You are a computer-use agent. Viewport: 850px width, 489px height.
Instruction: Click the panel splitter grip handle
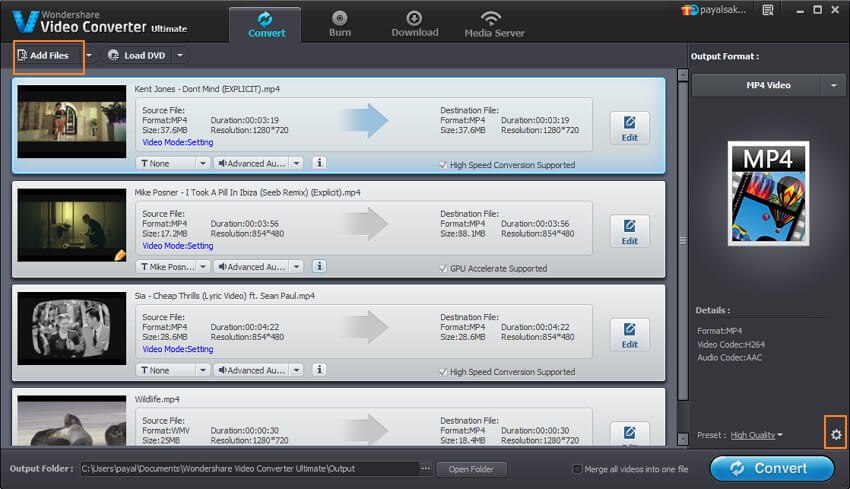coord(683,240)
